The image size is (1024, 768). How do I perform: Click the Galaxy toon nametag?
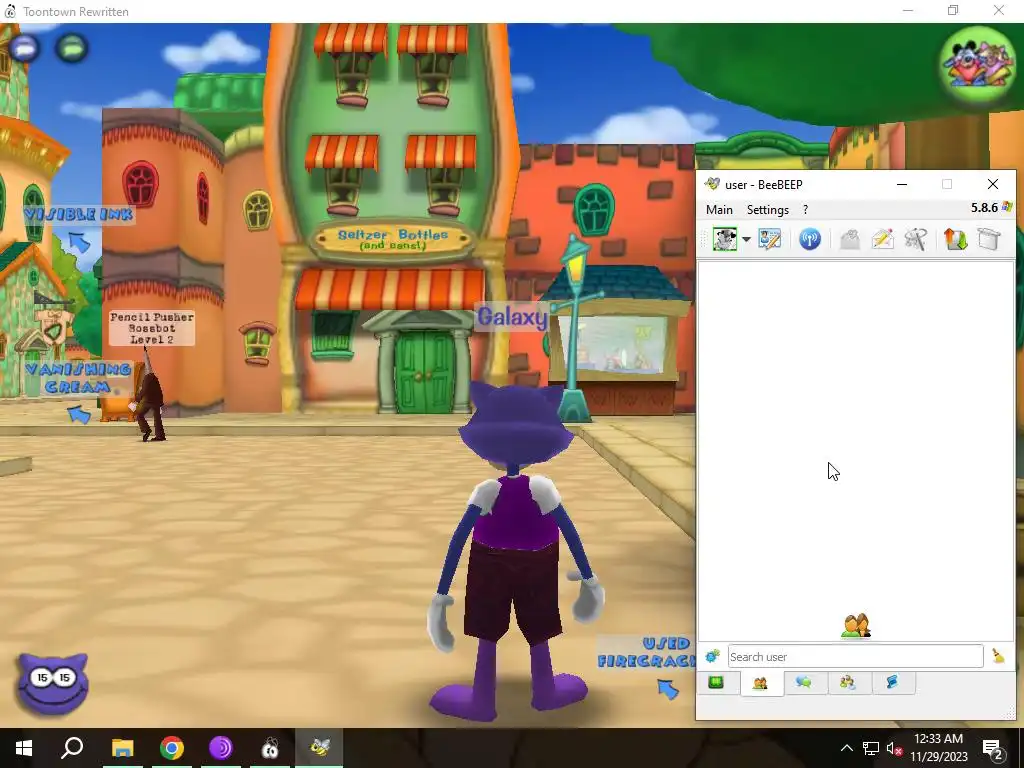(512, 317)
